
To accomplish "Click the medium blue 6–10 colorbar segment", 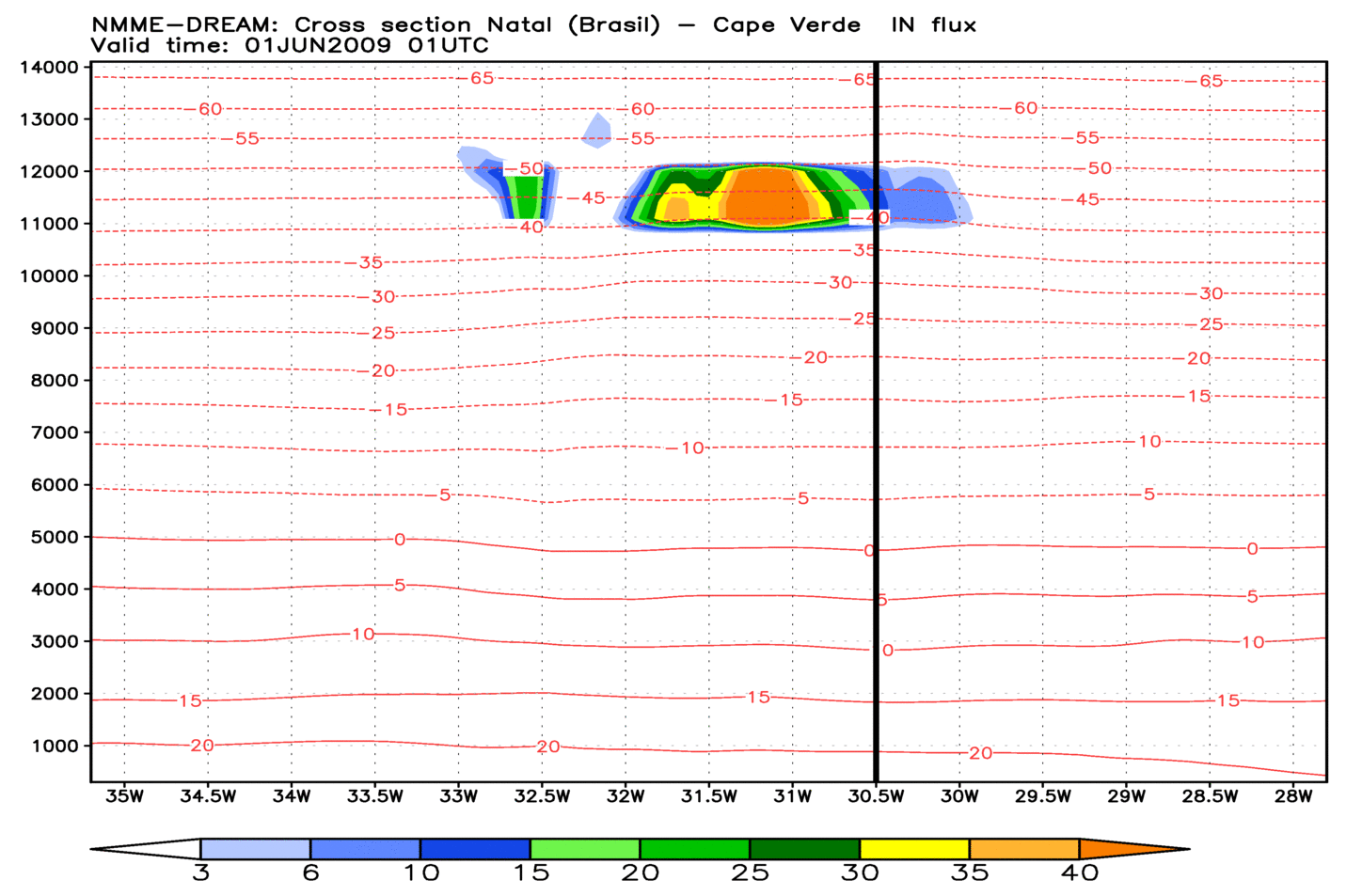I will point(365,849).
